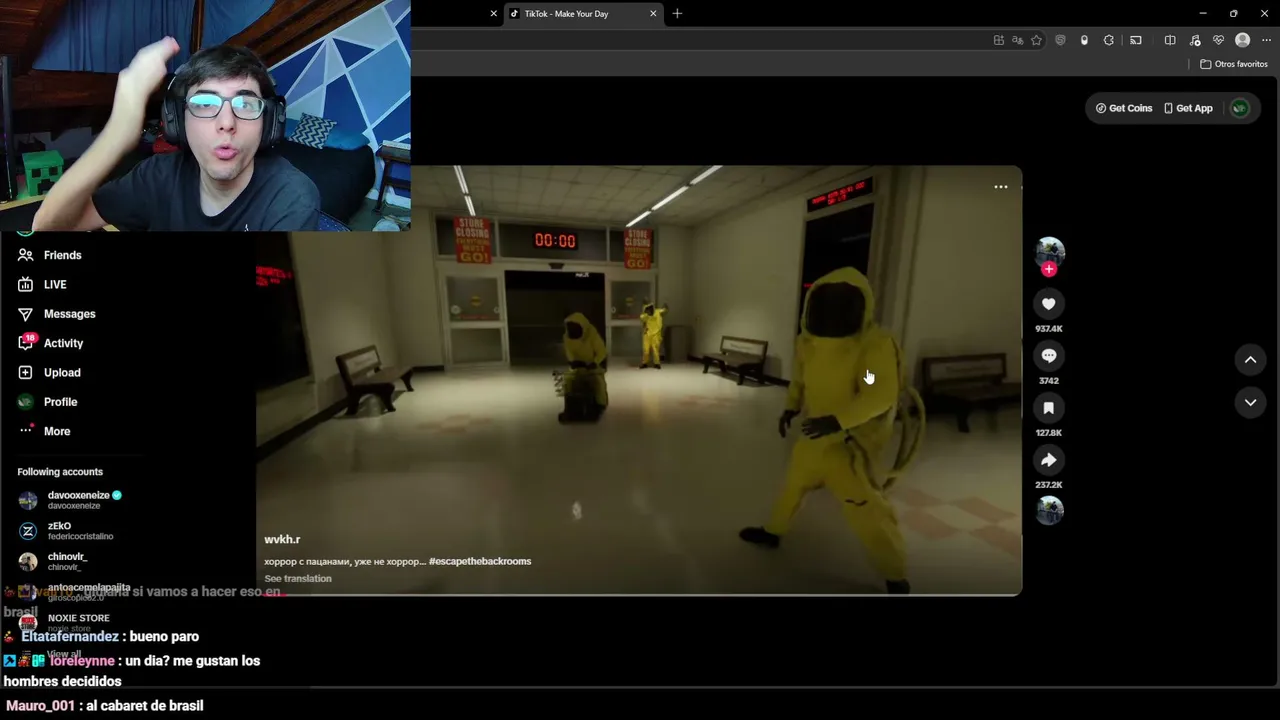
Task: Open the Otros favoritos bookmarks folder
Action: [1234, 64]
